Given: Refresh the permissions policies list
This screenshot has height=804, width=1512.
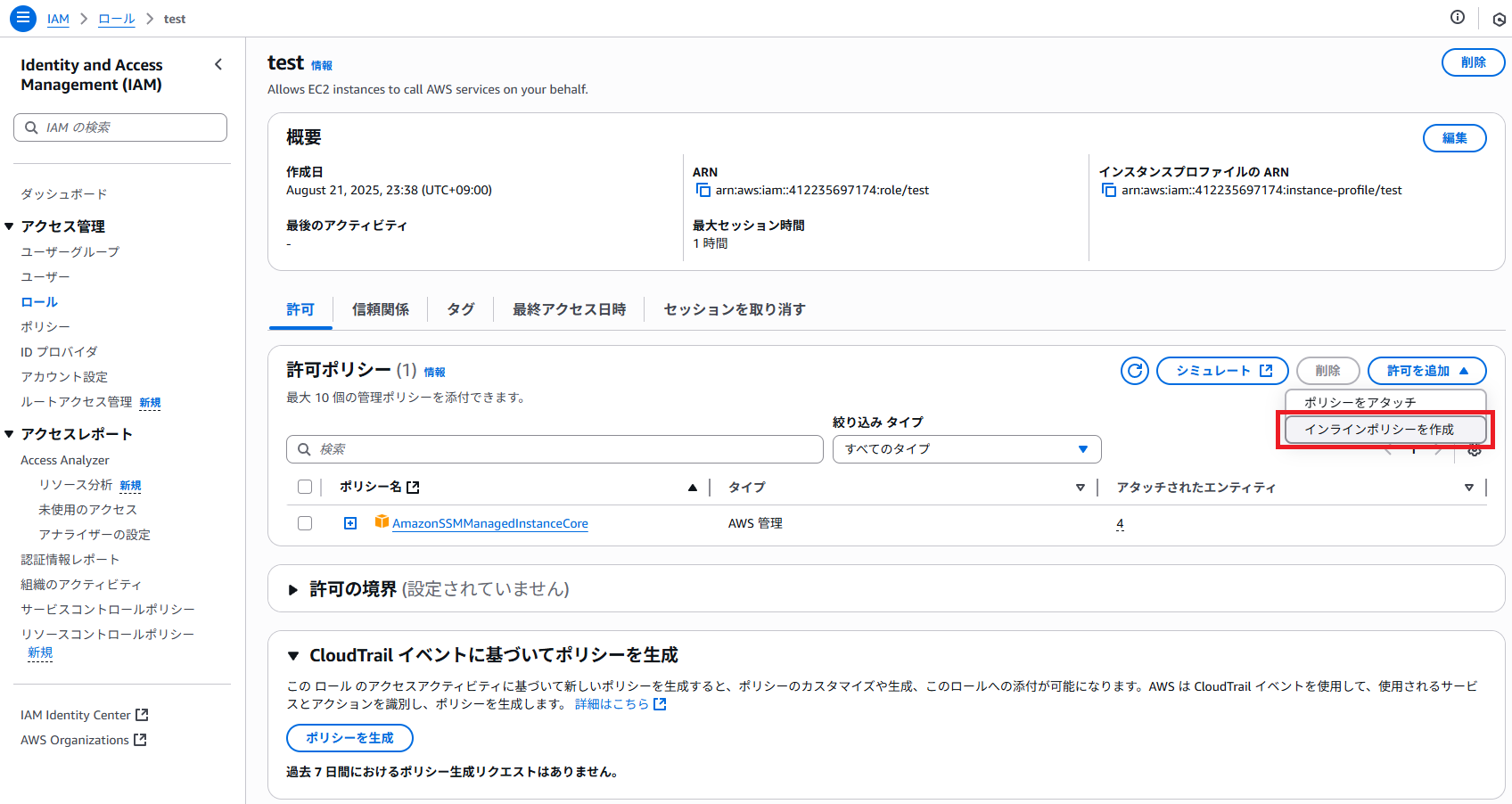Looking at the screenshot, I should tap(1134, 371).
